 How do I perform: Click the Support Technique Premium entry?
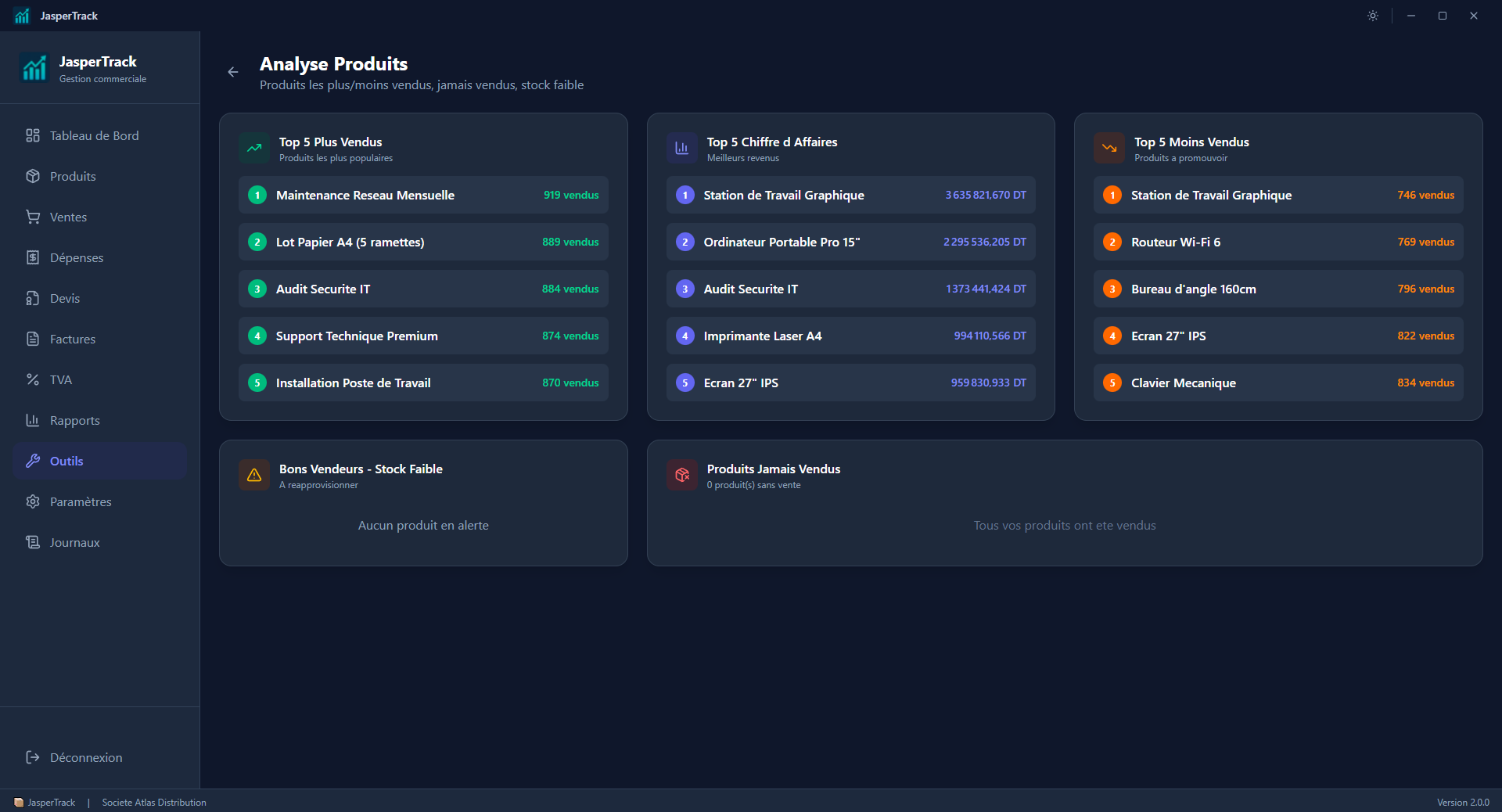423,336
